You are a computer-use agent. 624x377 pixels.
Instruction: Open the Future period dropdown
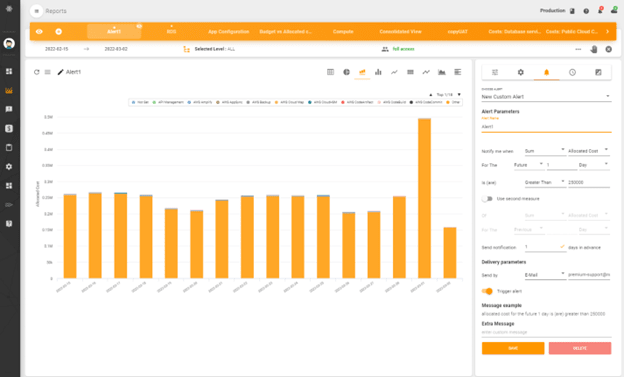[x=528, y=165]
